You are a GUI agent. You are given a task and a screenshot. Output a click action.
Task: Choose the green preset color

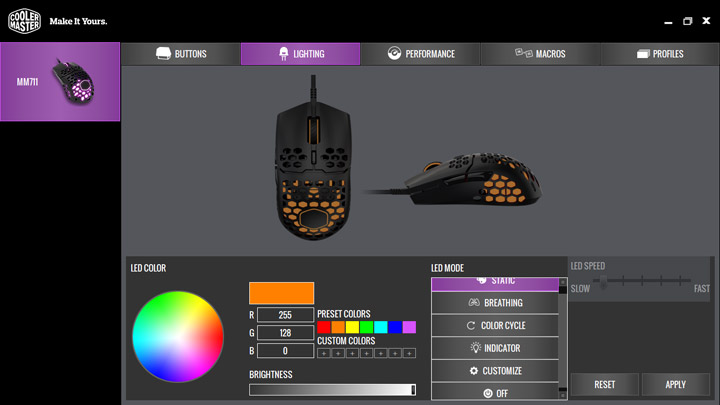(366, 327)
